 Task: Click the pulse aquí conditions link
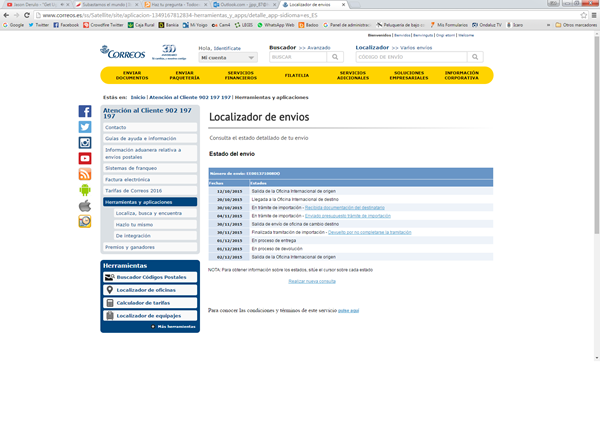click(349, 310)
